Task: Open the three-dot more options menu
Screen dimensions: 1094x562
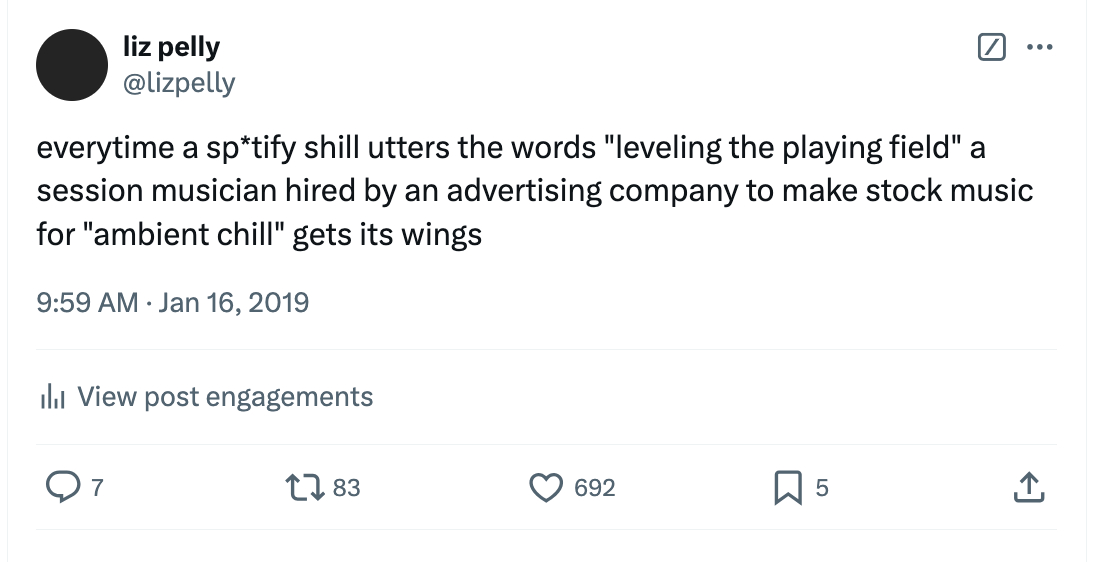Action: point(1040,47)
